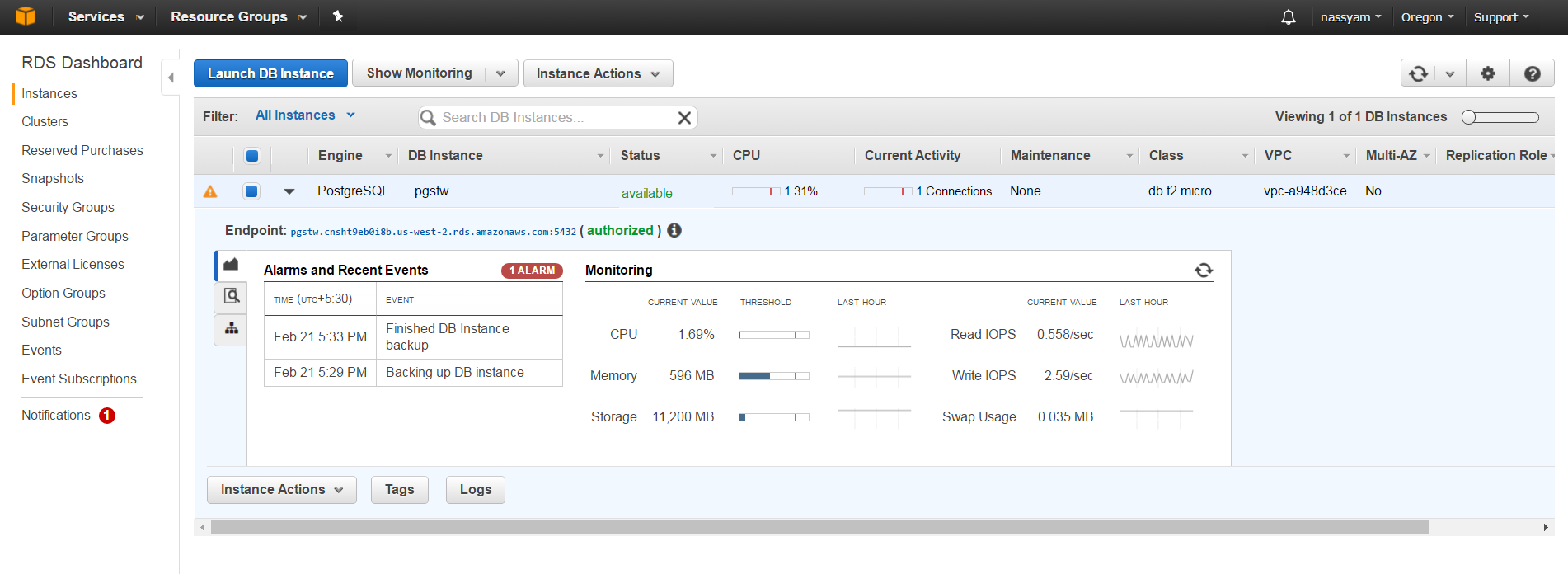Open External Licenses in sidebar
Image resolution: width=1568 pixels, height=574 pixels.
[x=73, y=265]
